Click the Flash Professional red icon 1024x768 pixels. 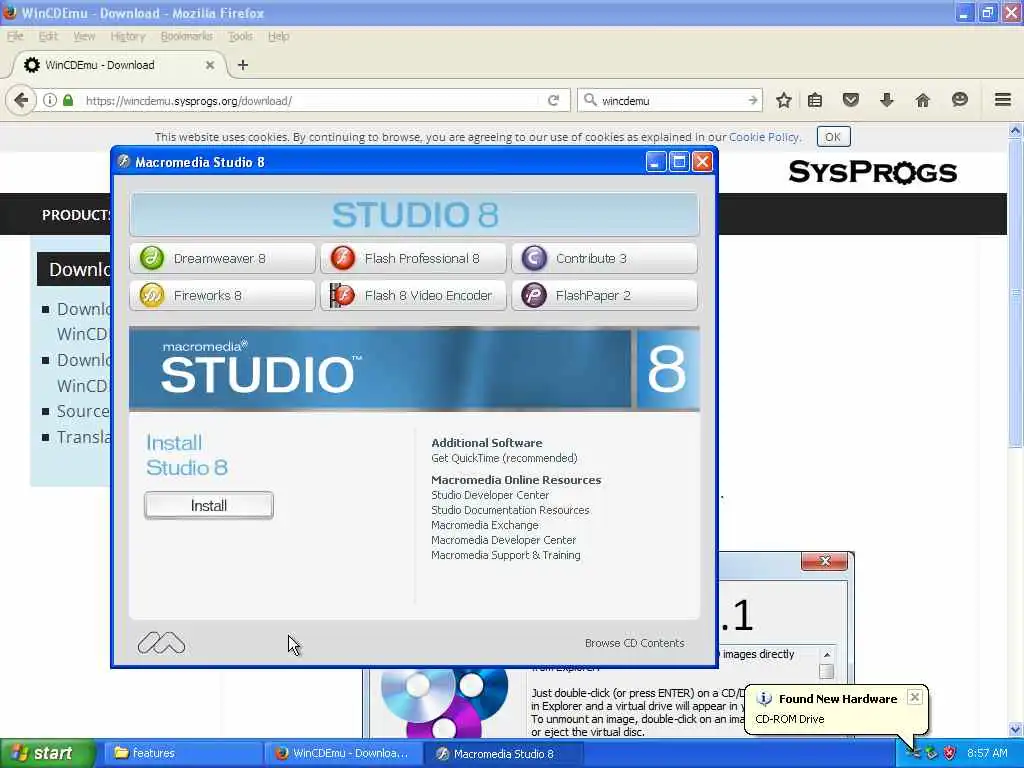[342, 258]
